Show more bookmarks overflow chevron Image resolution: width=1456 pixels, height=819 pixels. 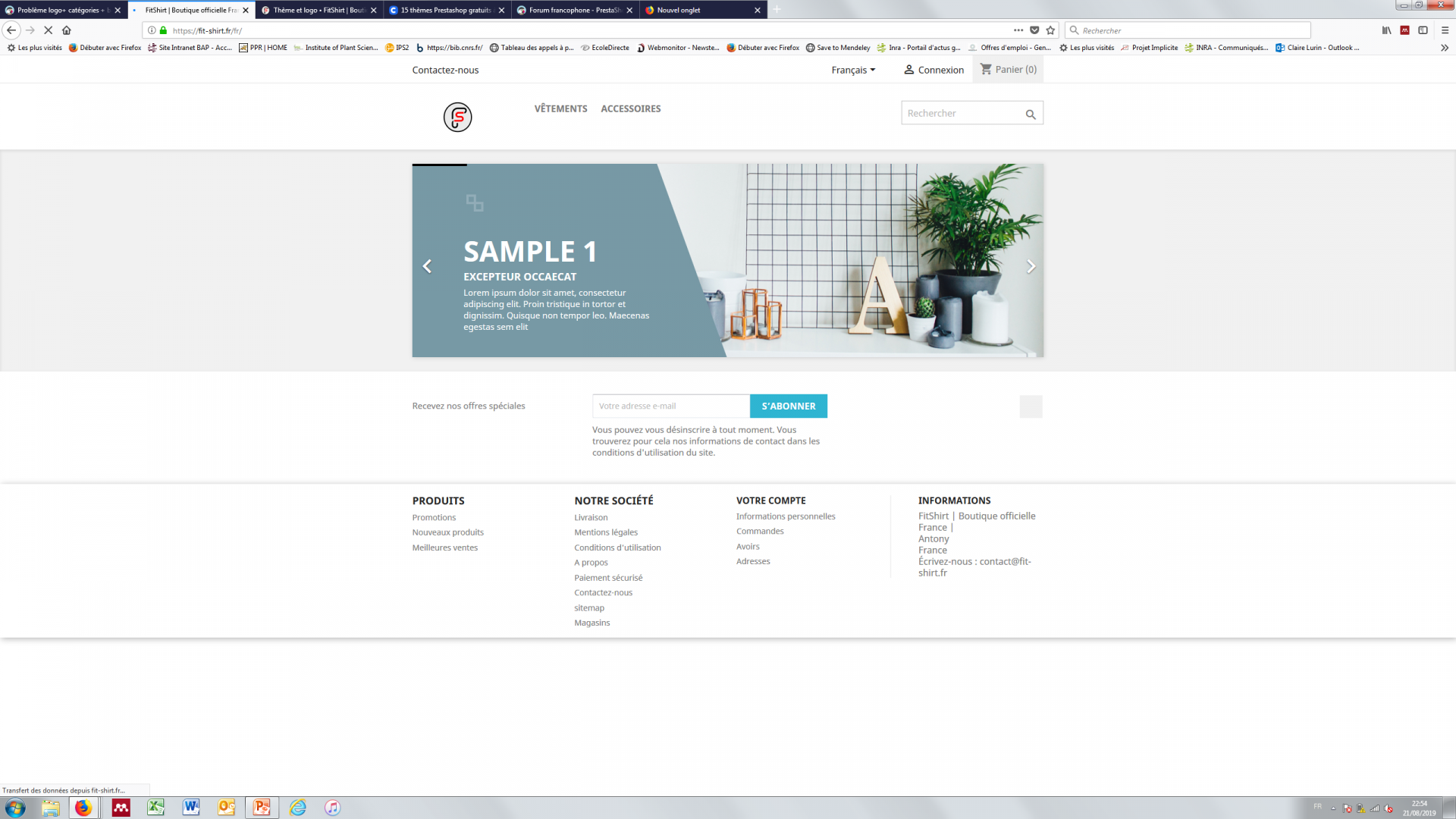click(1444, 48)
